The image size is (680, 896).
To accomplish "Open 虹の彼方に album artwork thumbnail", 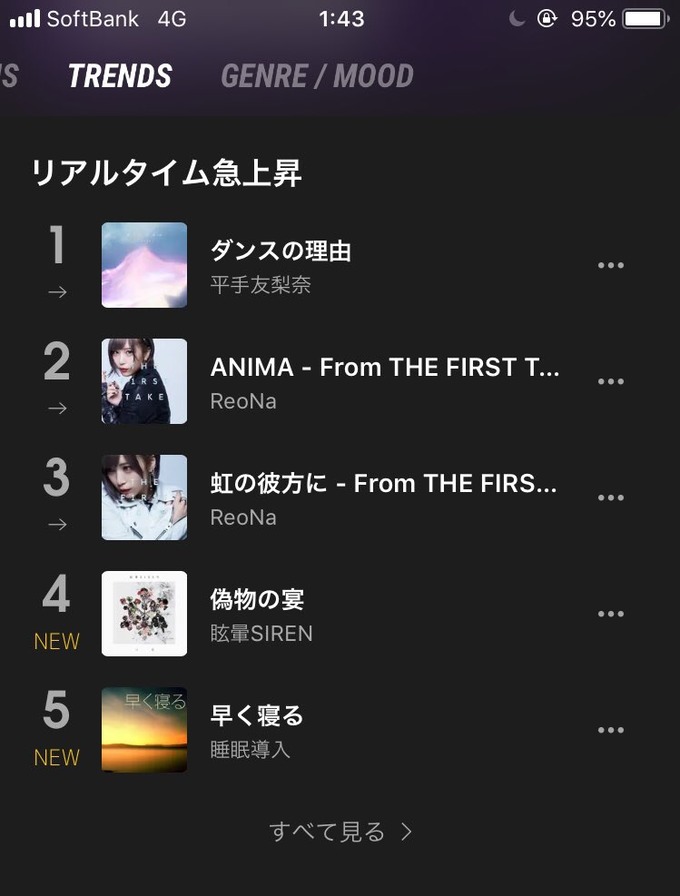I will point(144,498).
